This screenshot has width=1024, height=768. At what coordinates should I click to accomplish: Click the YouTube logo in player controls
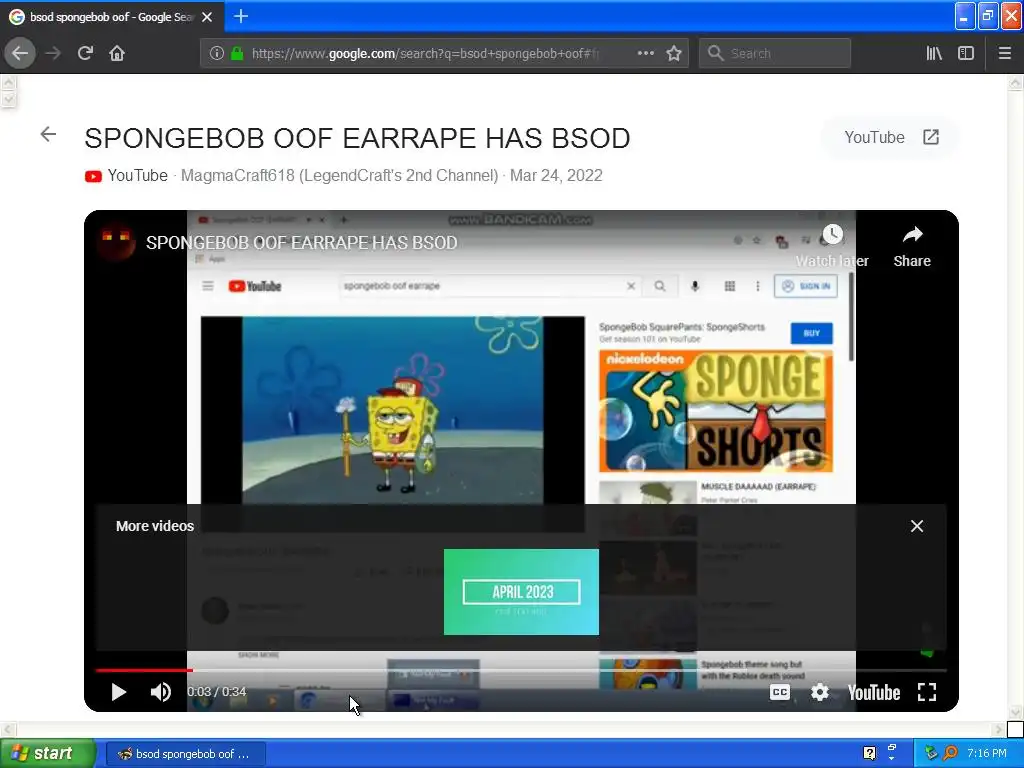tap(874, 692)
